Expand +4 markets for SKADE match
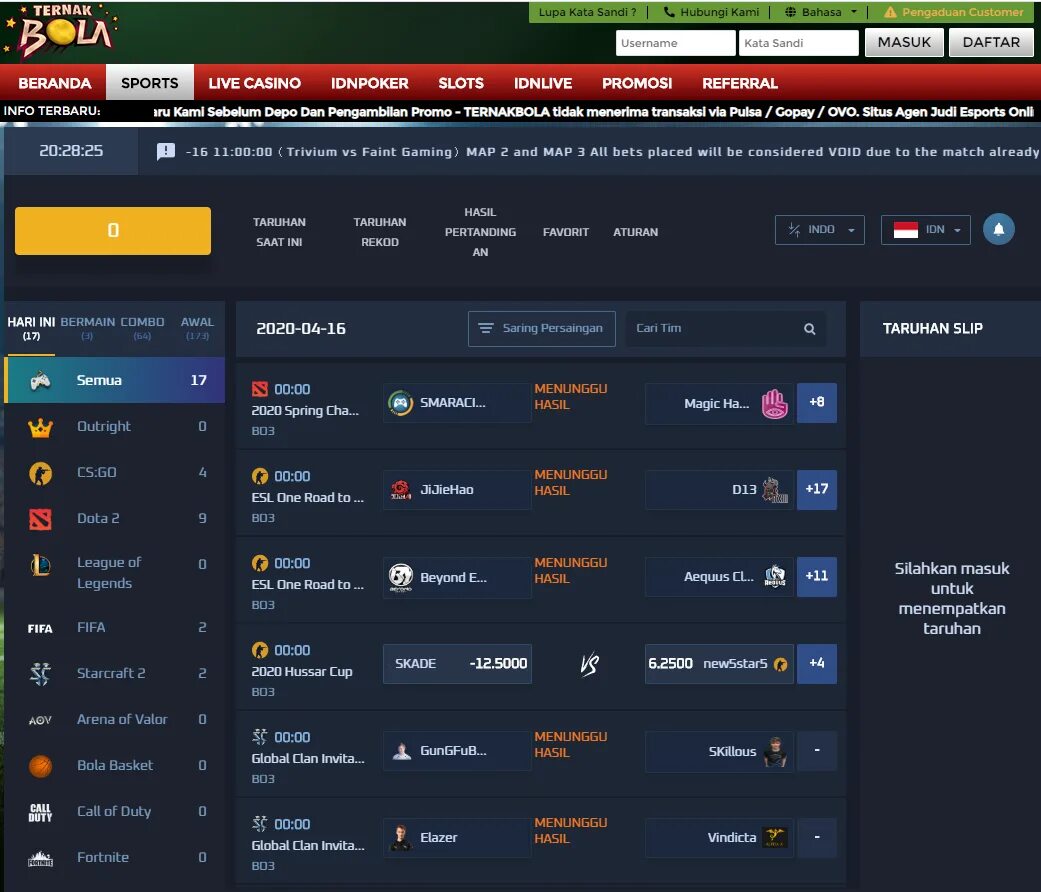The image size is (1041, 892). [817, 663]
